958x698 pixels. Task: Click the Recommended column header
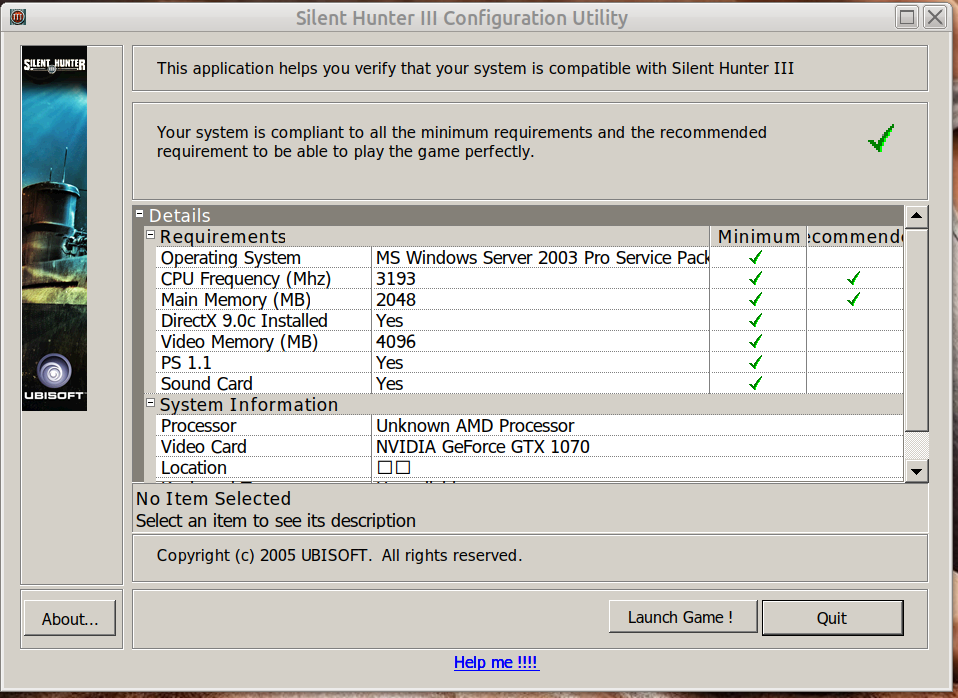pos(854,236)
